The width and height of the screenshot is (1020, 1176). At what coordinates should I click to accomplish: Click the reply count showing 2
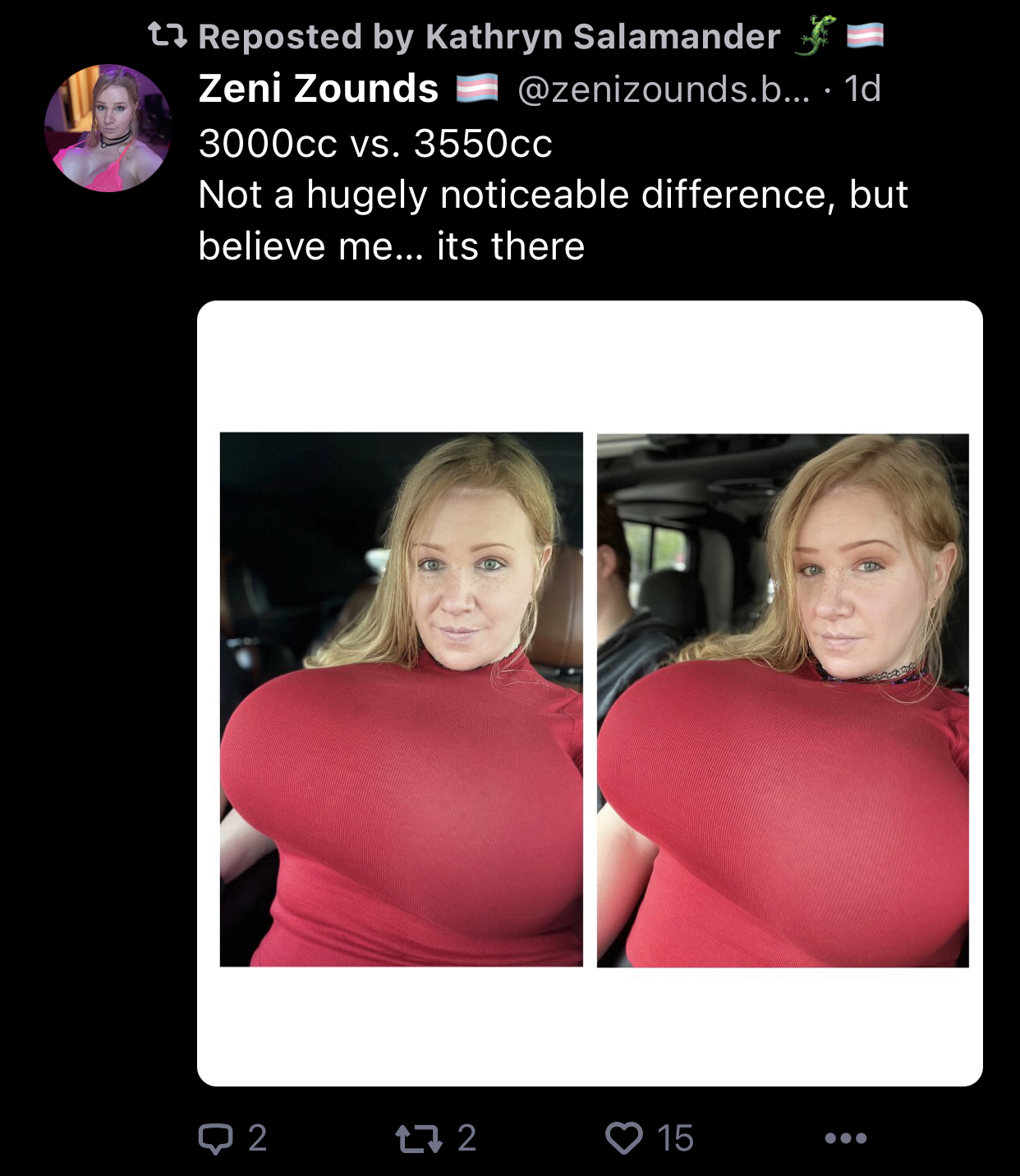257,1138
